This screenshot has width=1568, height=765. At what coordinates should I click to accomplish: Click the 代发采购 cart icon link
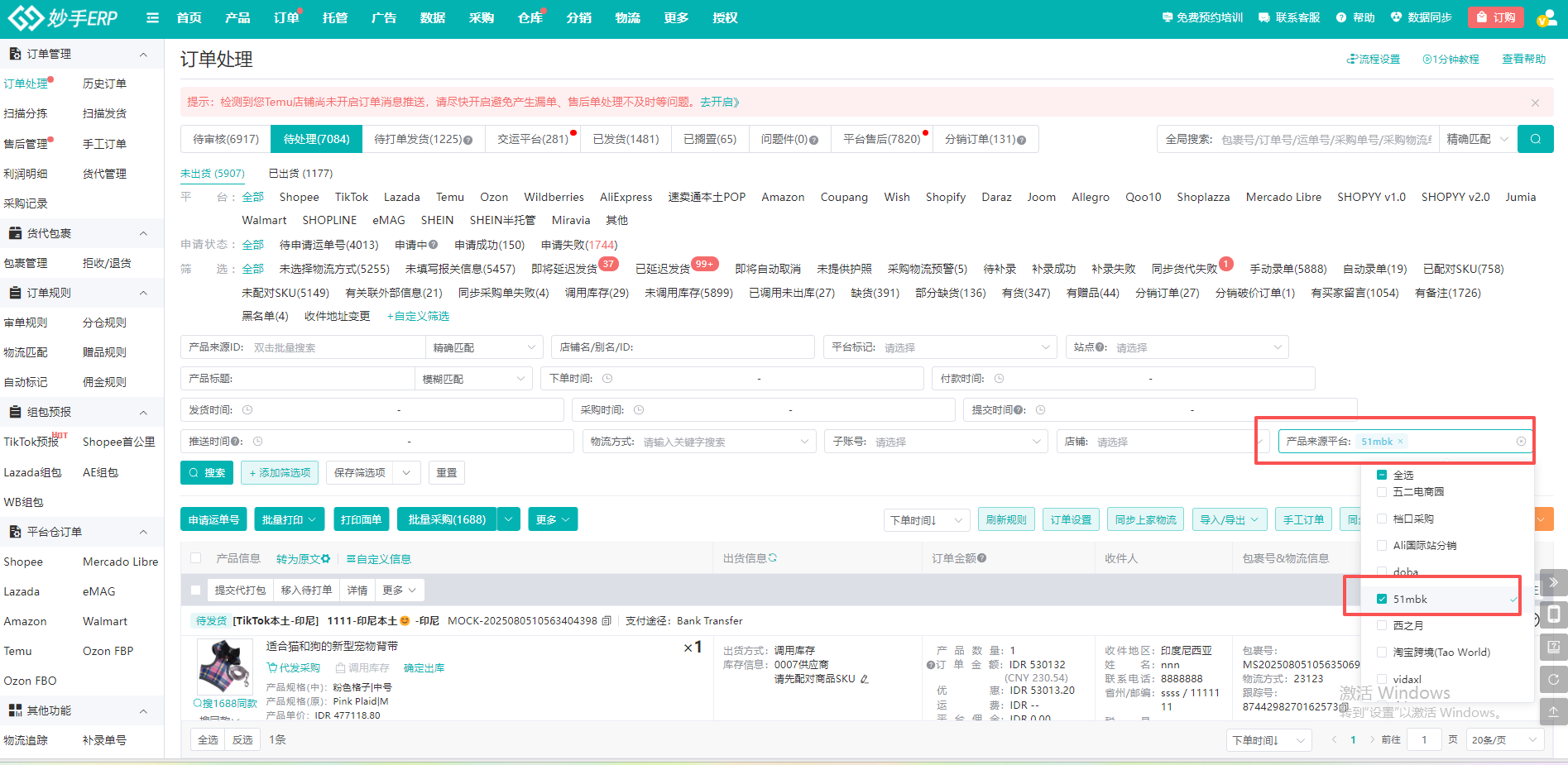click(x=293, y=667)
